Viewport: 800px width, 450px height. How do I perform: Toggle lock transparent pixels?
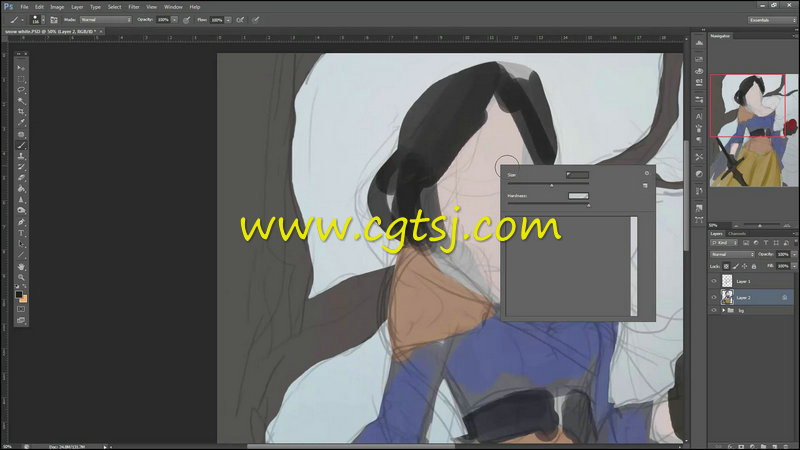pos(726,266)
